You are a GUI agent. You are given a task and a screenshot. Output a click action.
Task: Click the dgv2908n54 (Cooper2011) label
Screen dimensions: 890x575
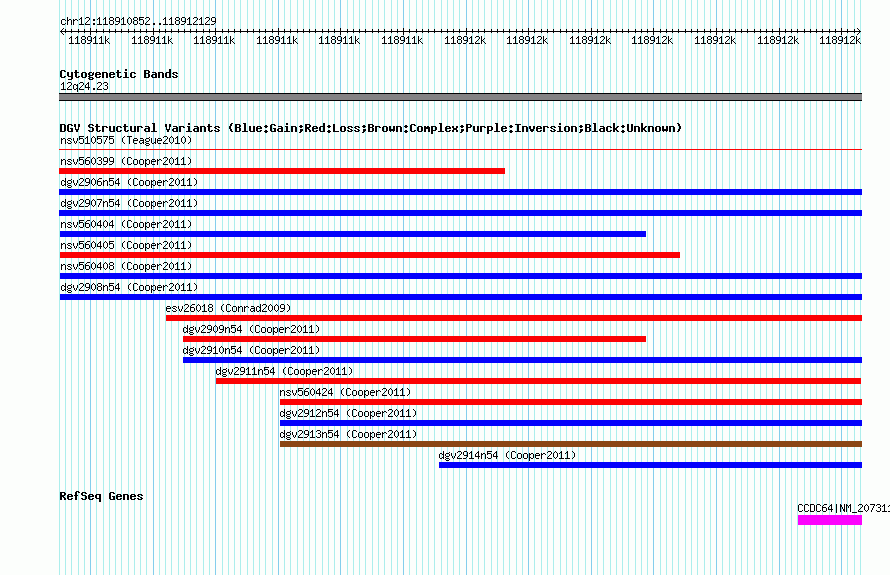pyautogui.click(x=129, y=287)
